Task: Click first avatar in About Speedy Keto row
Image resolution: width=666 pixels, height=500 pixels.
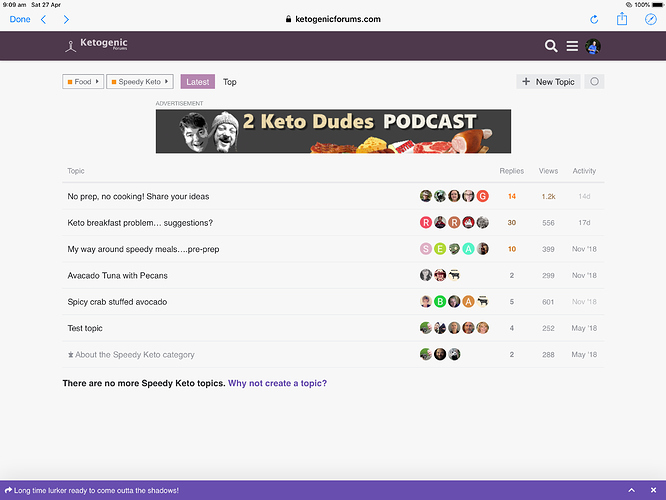Action: pyautogui.click(x=426, y=354)
